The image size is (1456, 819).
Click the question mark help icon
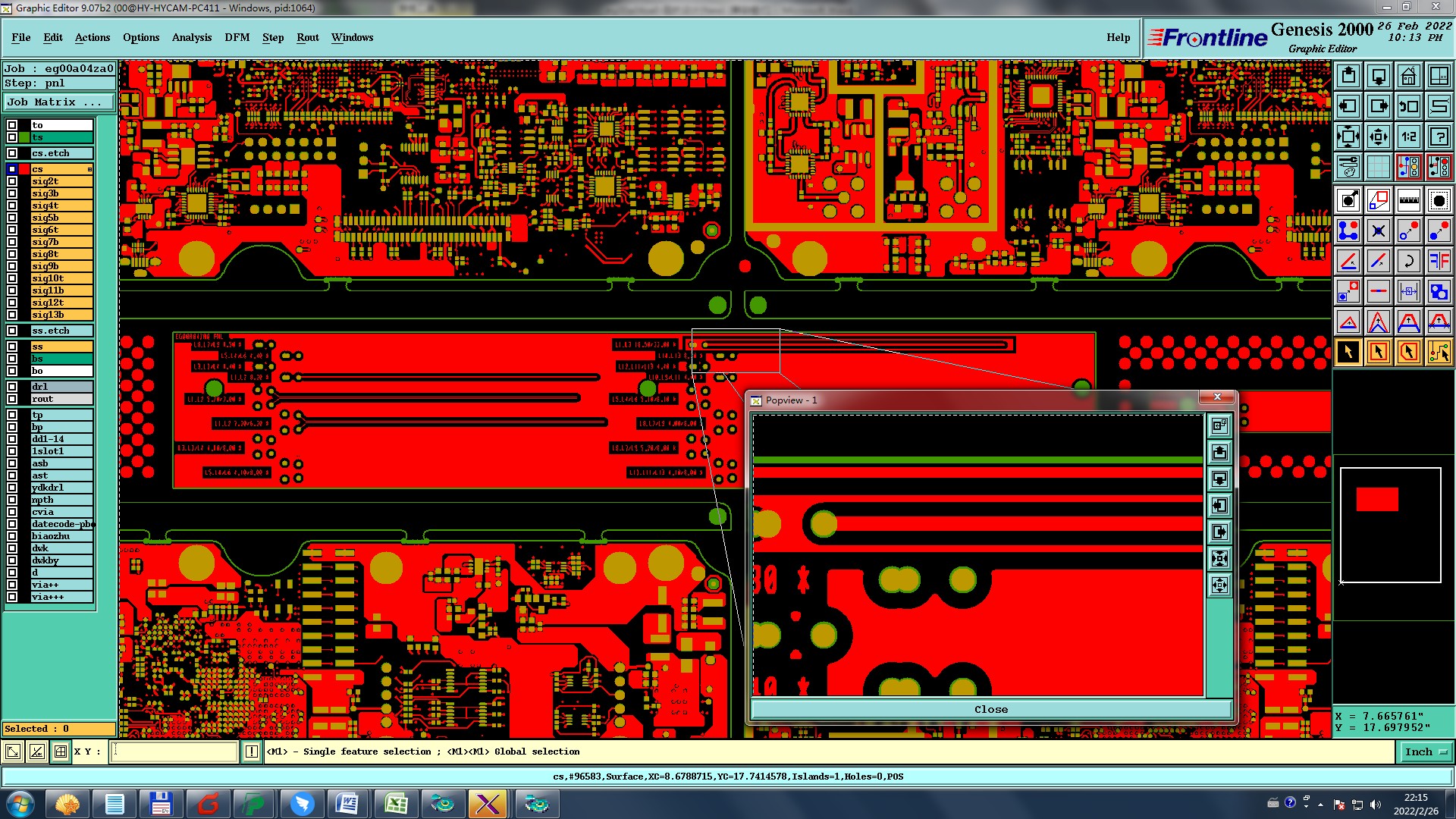[1439, 136]
